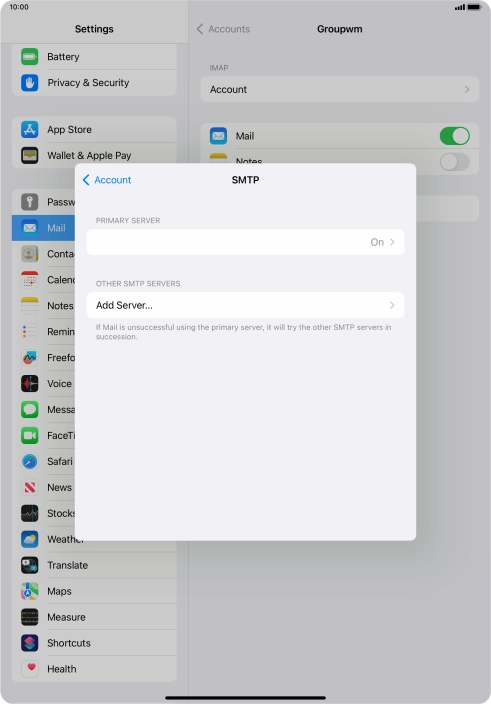
Task: Enable the Notes toggle switch
Action: tap(455, 162)
